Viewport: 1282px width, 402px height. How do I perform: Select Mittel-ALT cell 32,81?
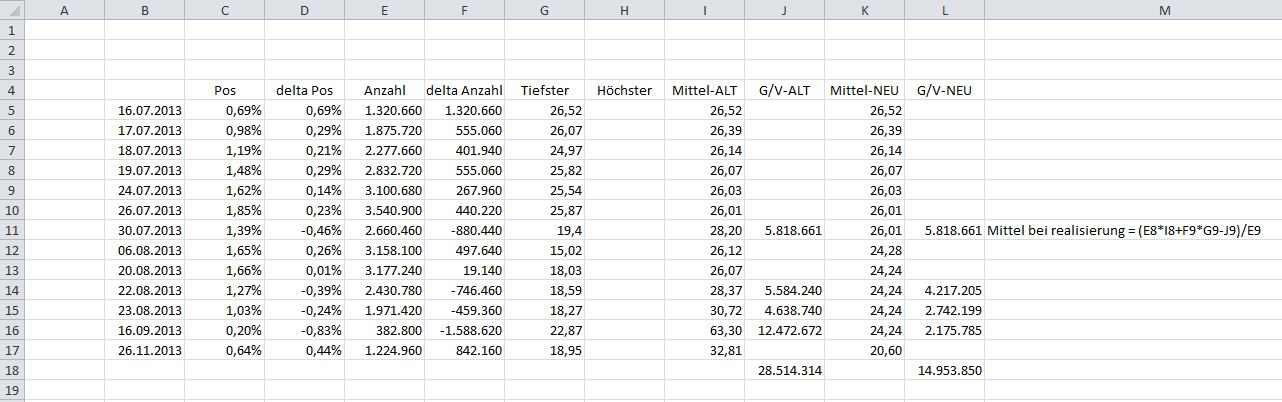704,350
